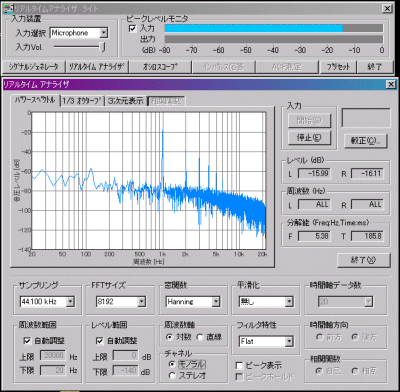Viewport: 400px width, 392px height.
Task: Click the 入力Vol. slider handle
Action: click(103, 47)
